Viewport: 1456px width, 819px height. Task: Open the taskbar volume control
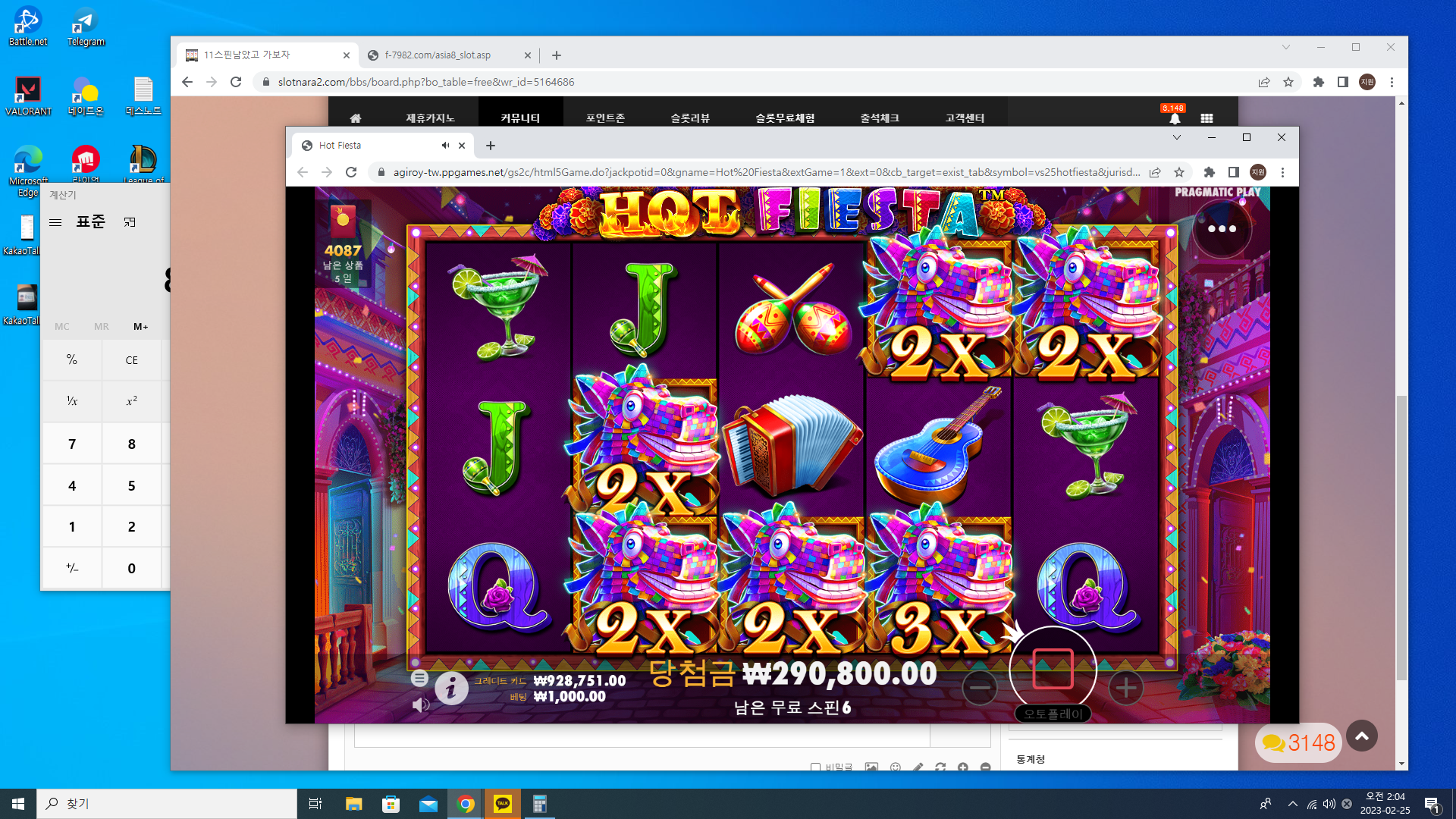pos(1329,804)
